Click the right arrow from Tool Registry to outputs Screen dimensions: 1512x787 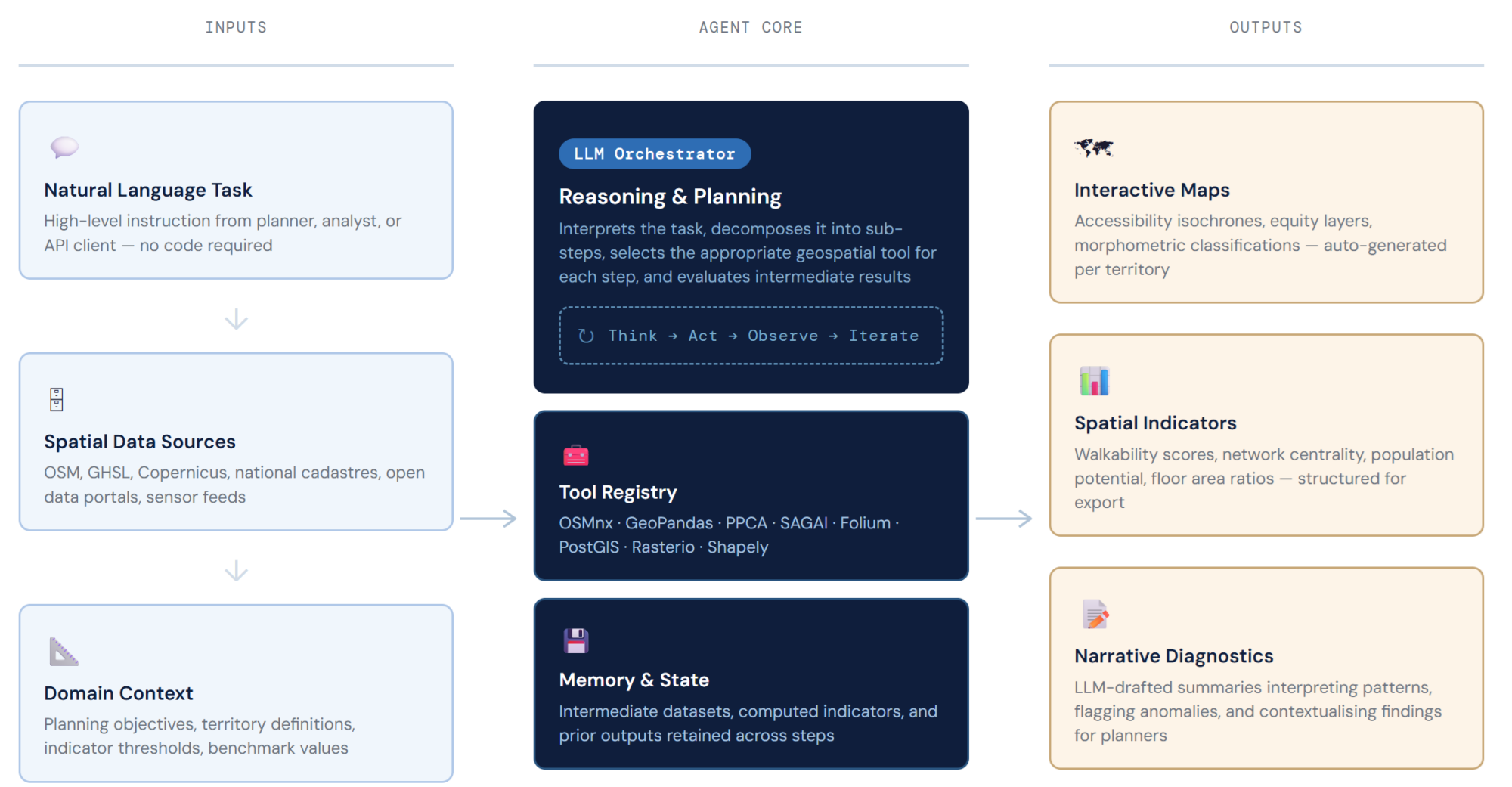(x=1004, y=519)
